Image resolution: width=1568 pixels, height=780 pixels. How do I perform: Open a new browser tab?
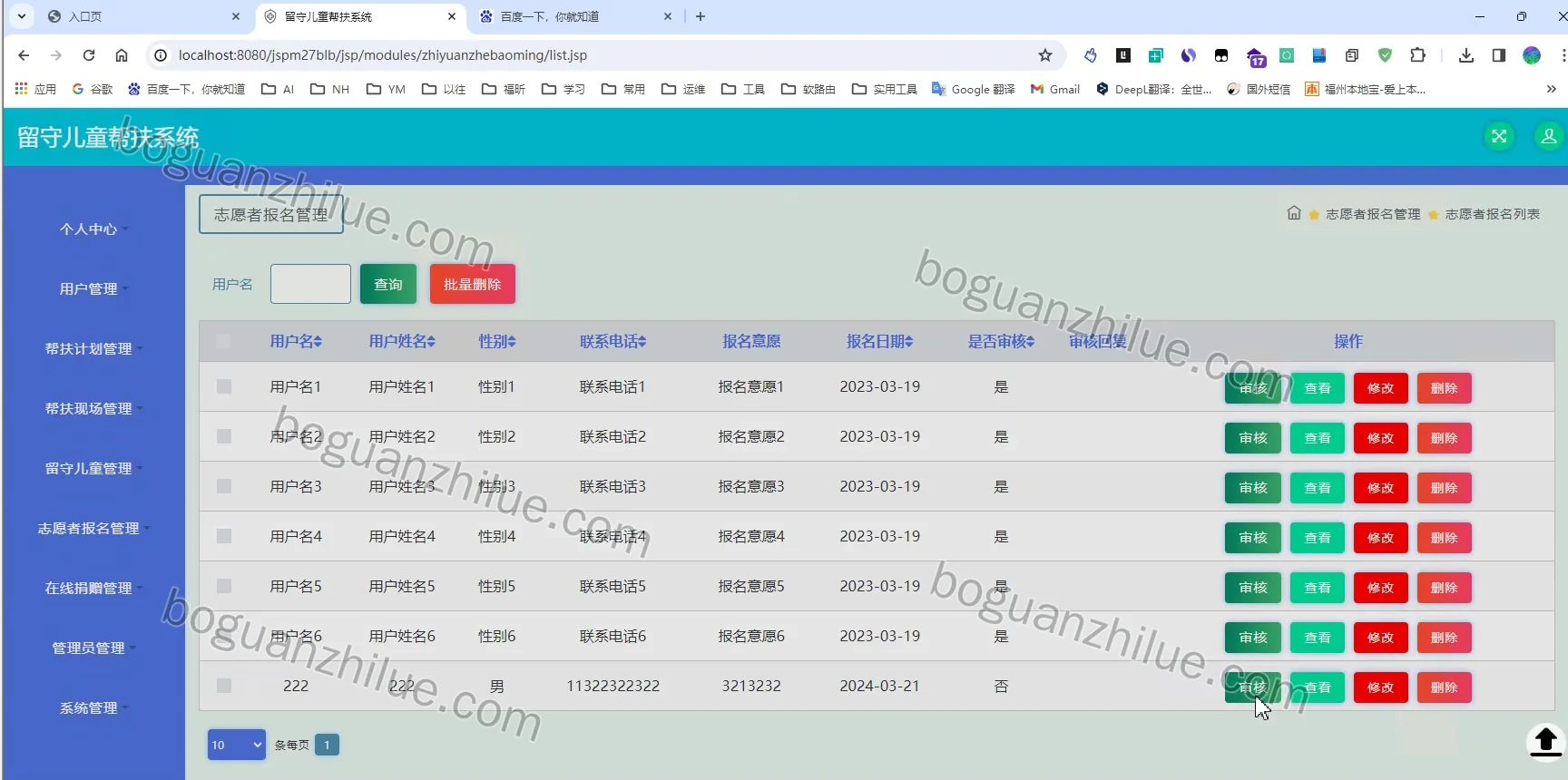pyautogui.click(x=701, y=16)
